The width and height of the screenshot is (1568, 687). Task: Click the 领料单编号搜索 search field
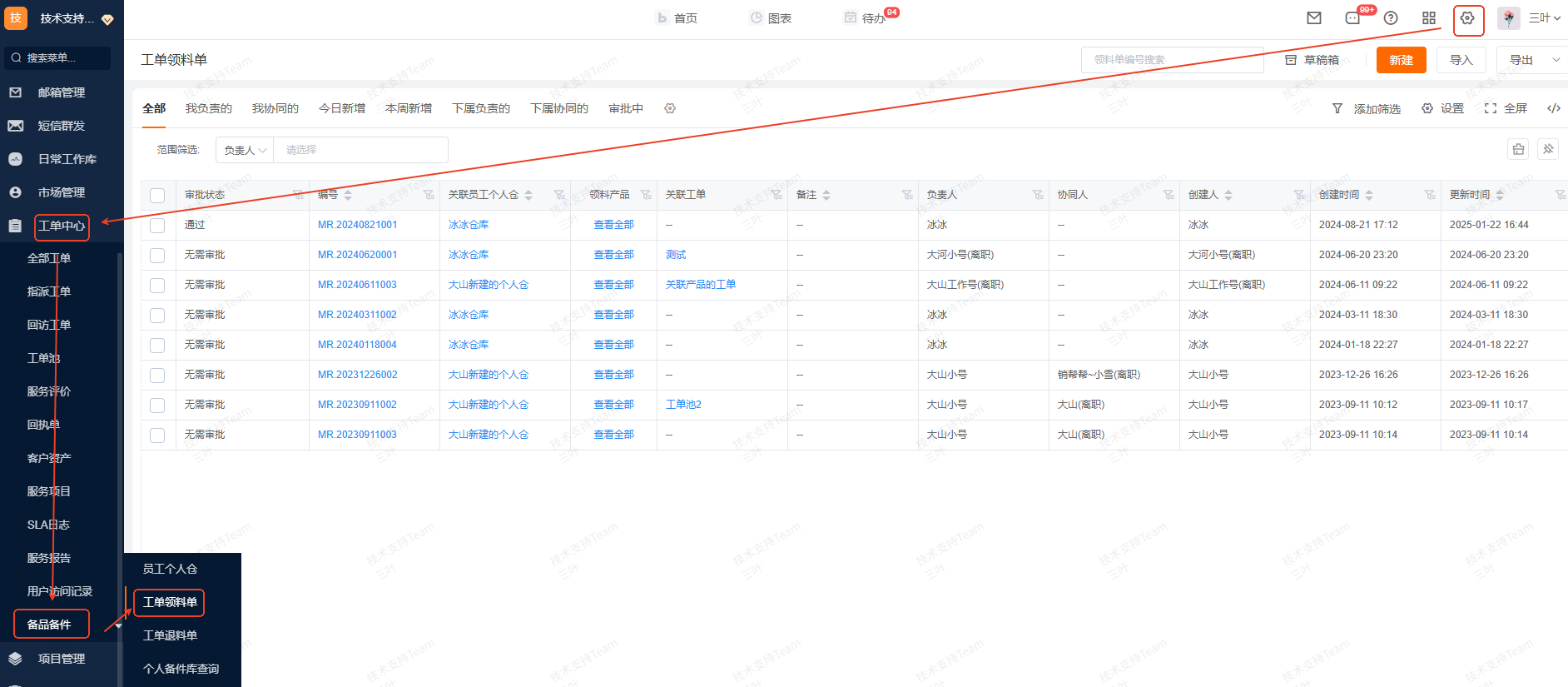(x=1172, y=60)
